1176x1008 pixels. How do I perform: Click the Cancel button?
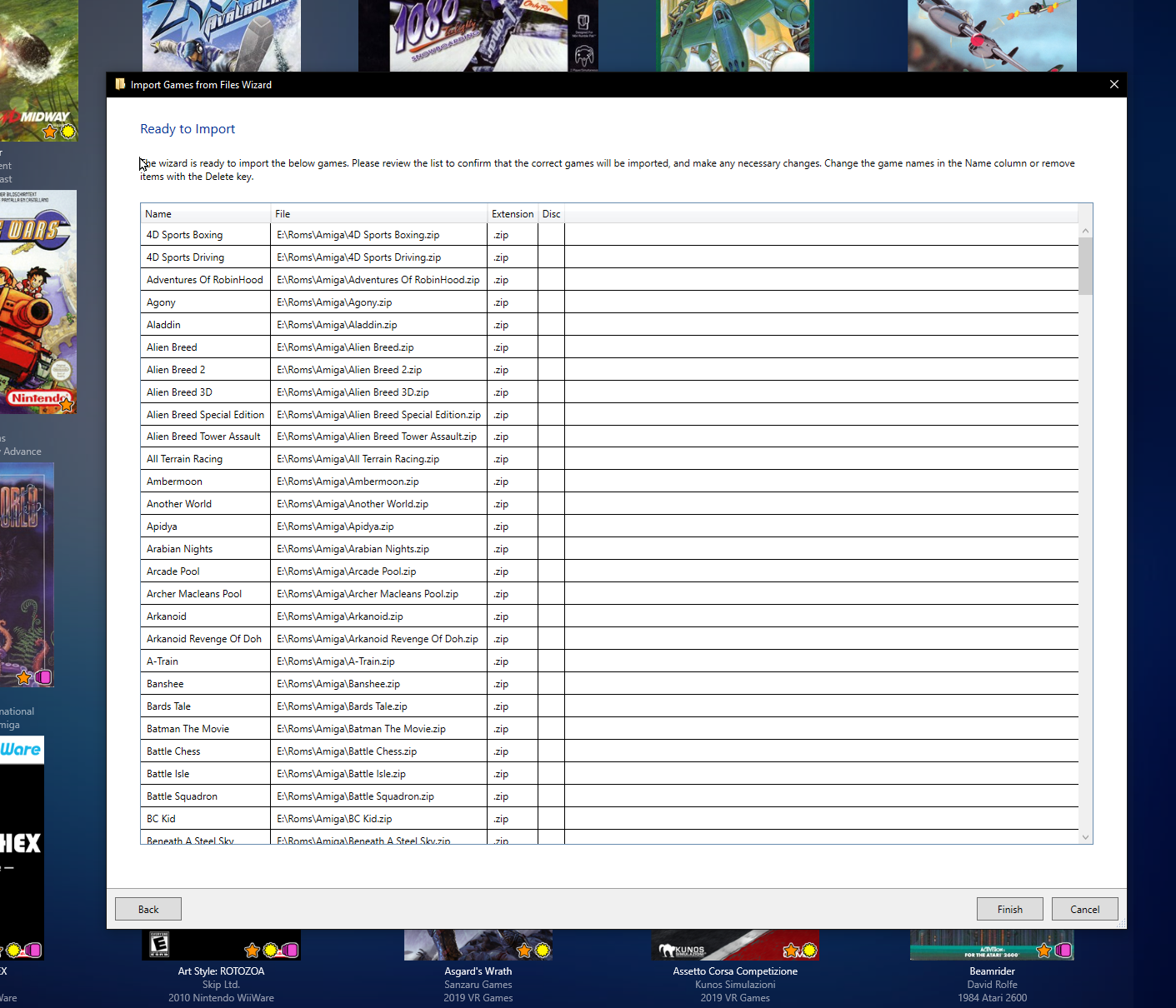pos(1084,909)
